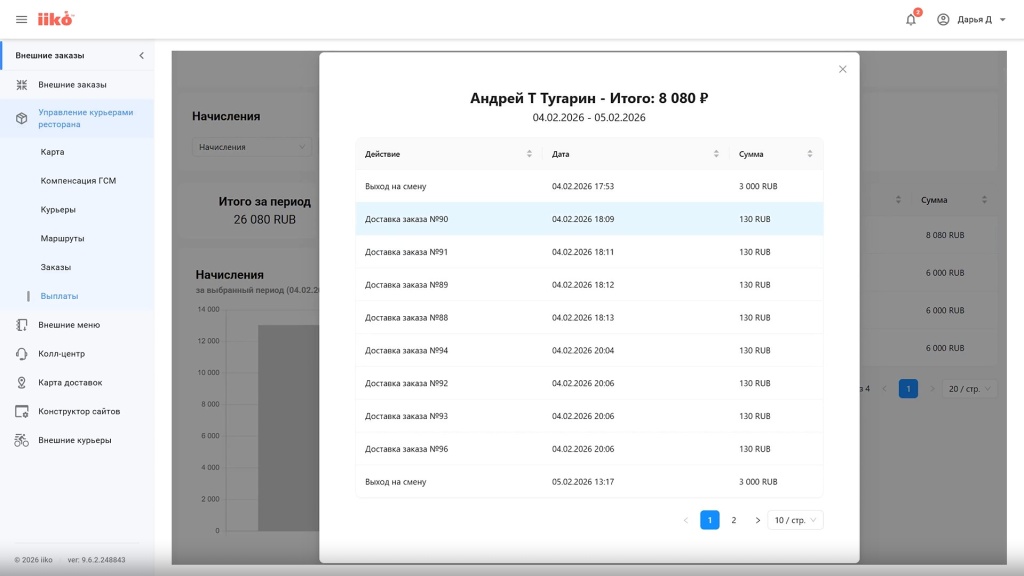Open the Начисления dropdown in background page
The height and width of the screenshot is (576, 1024).
[251, 147]
